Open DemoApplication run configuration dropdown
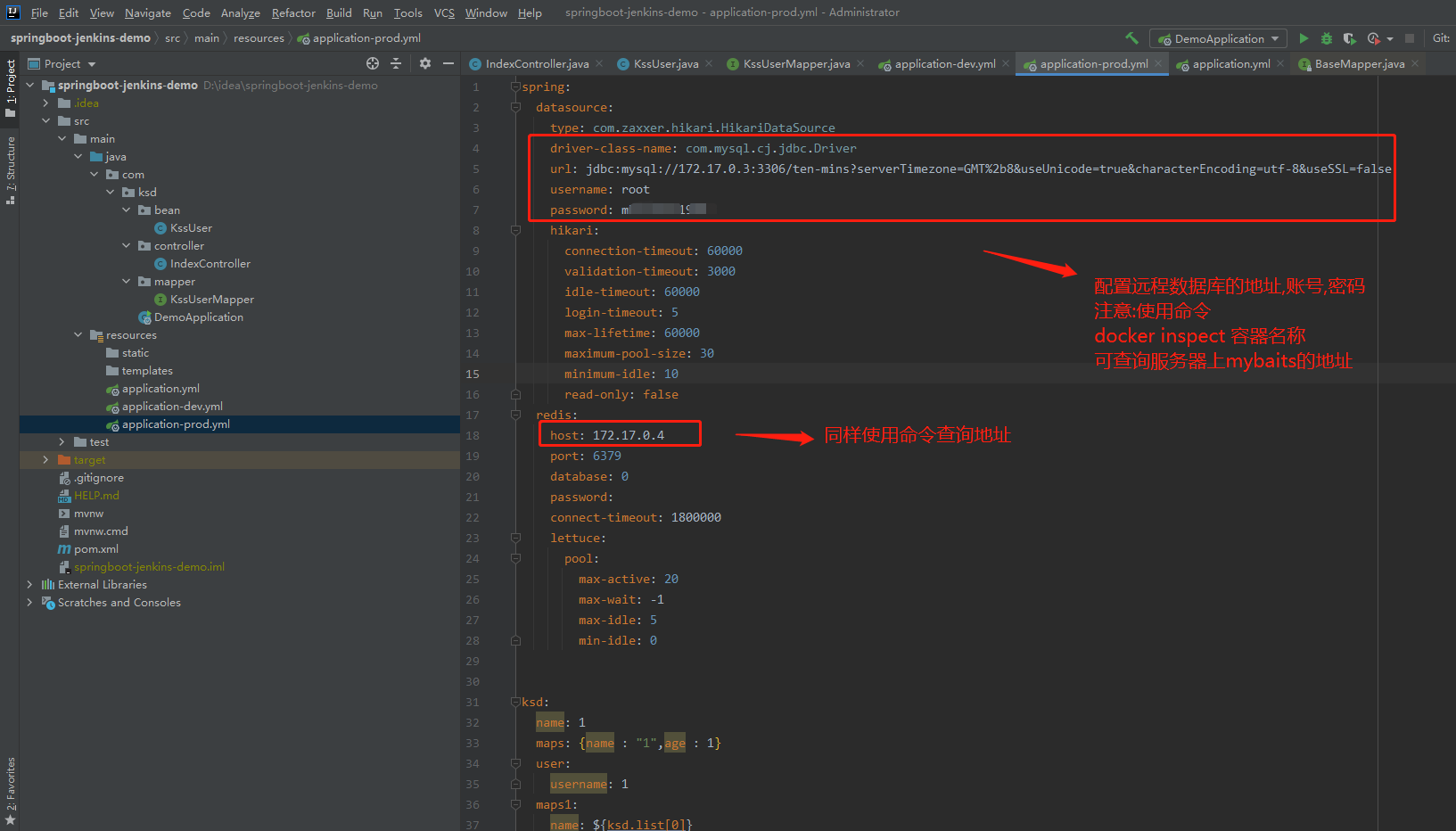The height and width of the screenshot is (831, 1456). [x=1218, y=38]
